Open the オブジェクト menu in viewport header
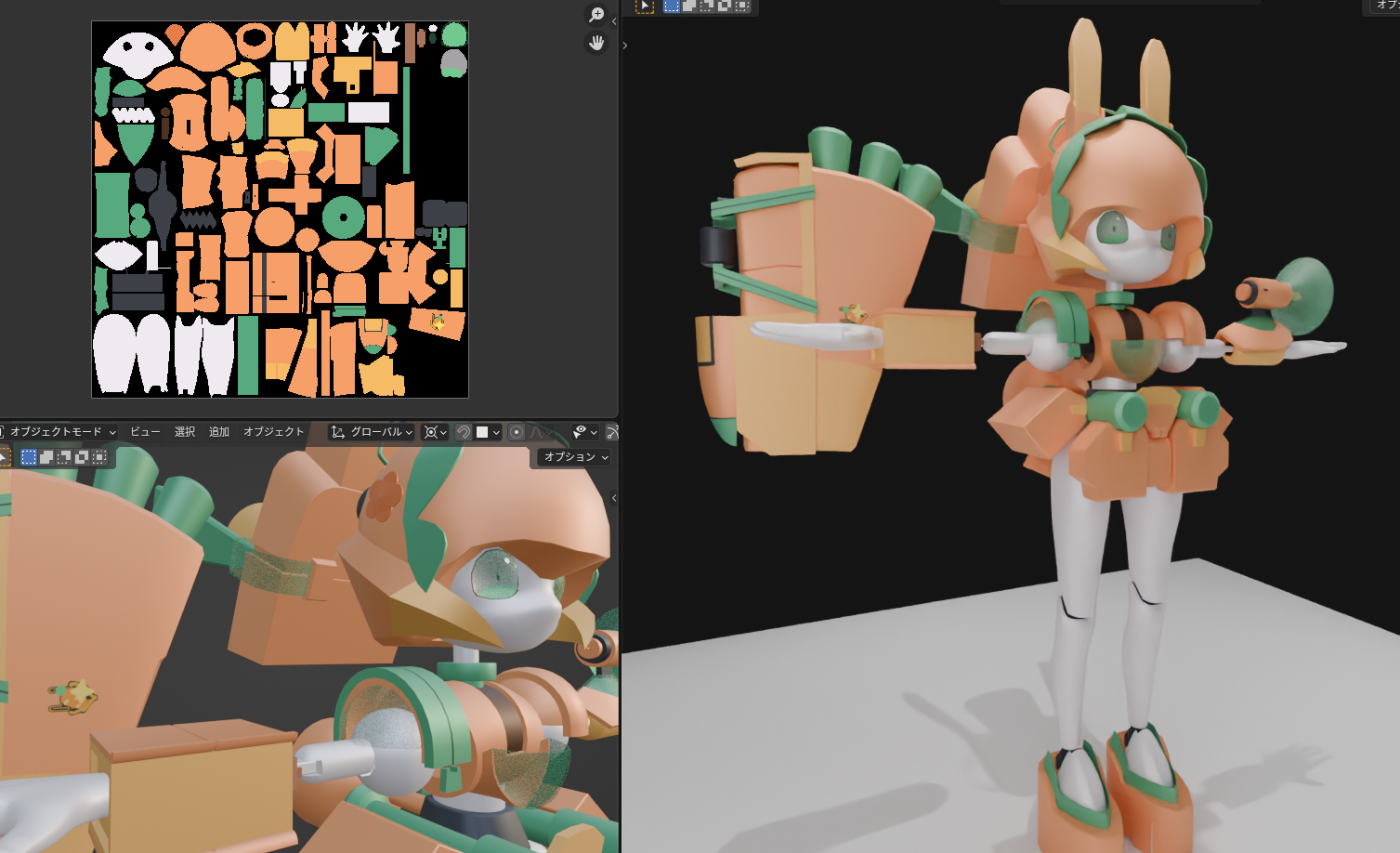The height and width of the screenshot is (853, 1400). tap(273, 432)
